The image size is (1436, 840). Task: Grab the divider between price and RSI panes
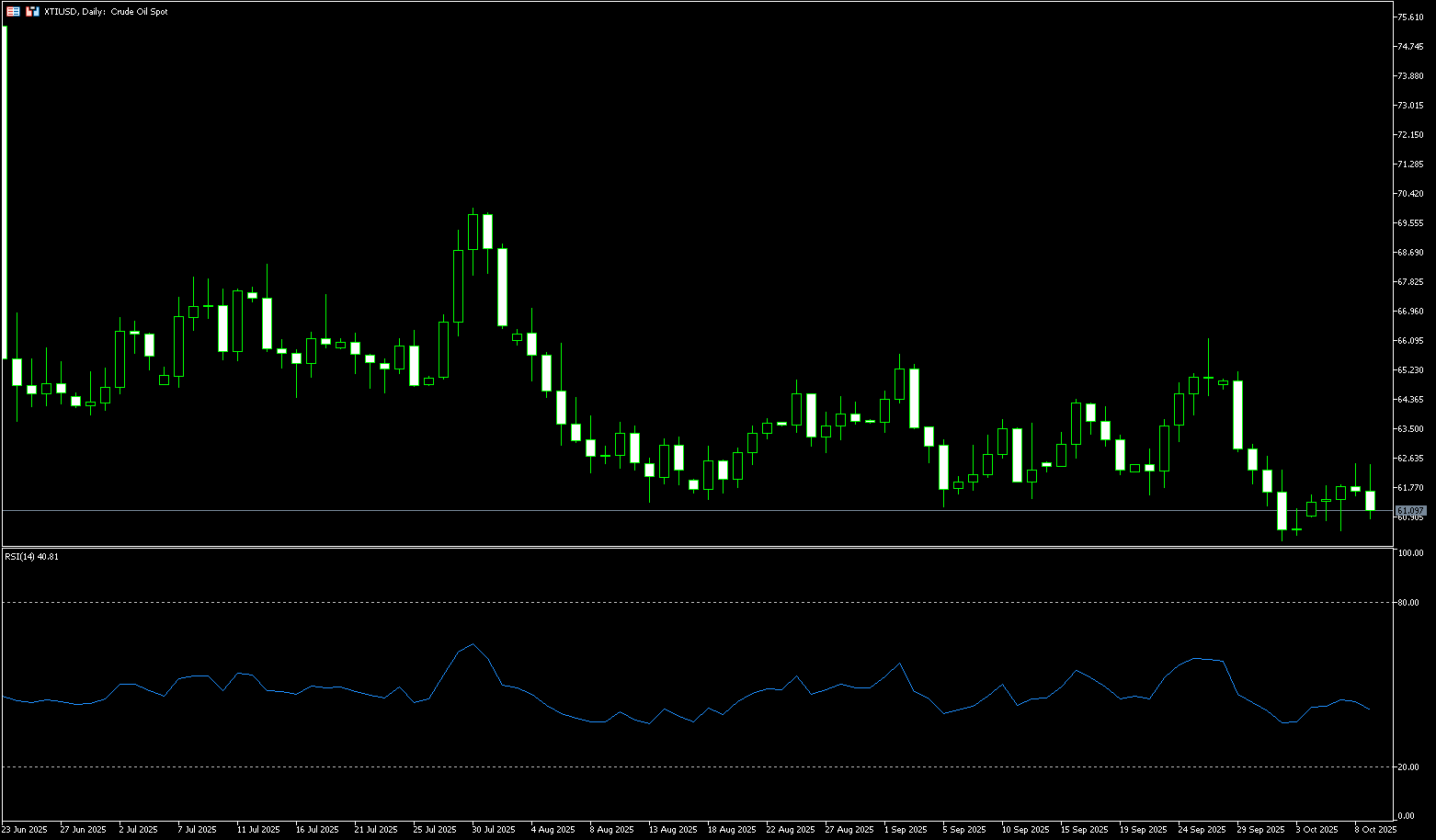click(699, 547)
